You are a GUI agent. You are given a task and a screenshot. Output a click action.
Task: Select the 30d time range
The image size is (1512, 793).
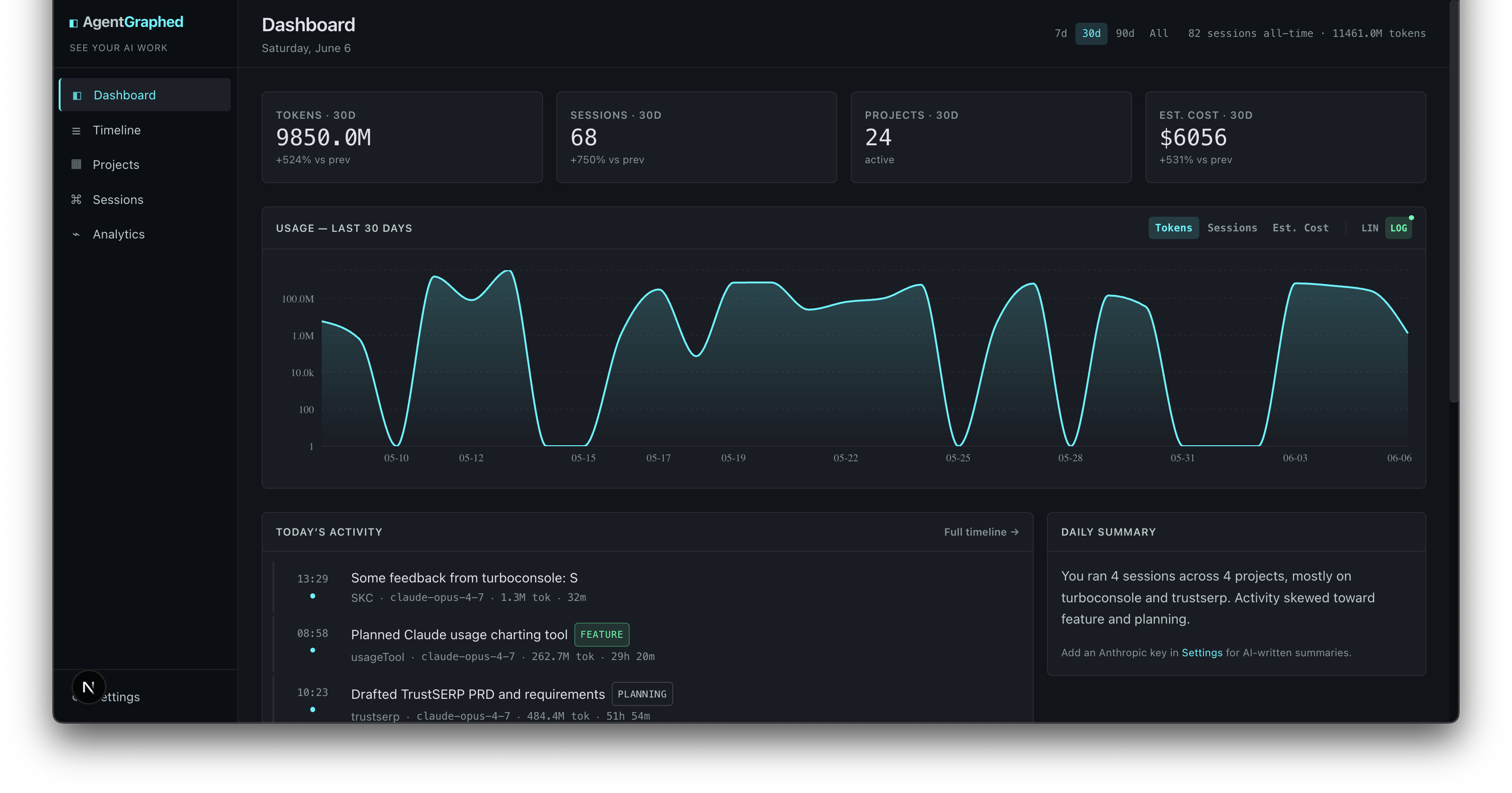click(x=1091, y=34)
